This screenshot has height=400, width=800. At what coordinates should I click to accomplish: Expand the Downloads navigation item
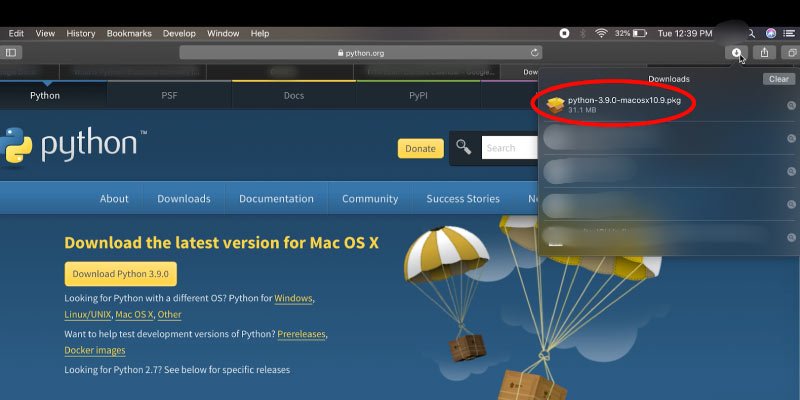(x=184, y=199)
